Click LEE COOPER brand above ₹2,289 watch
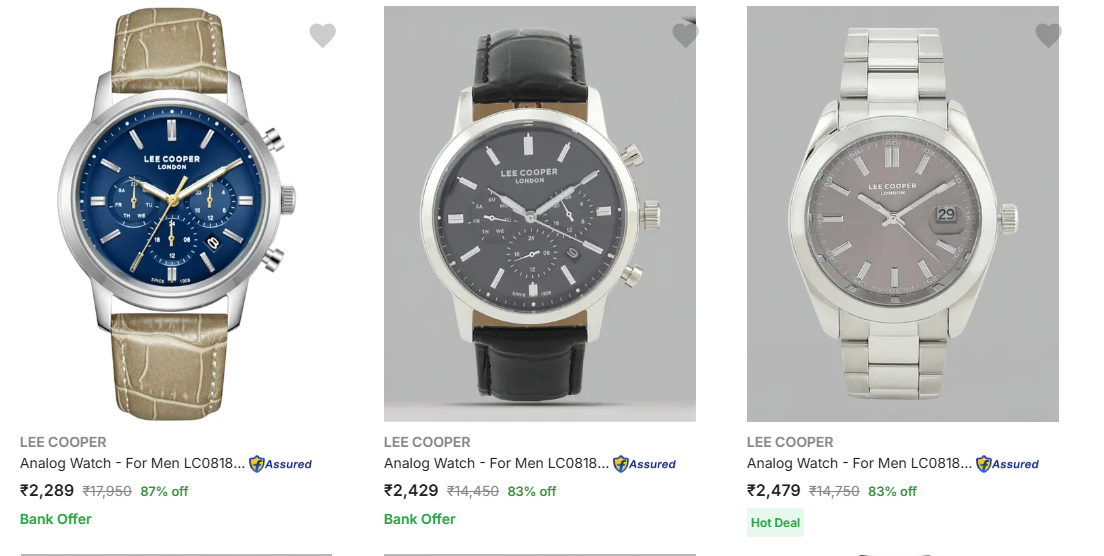The image size is (1104, 556). (63, 442)
